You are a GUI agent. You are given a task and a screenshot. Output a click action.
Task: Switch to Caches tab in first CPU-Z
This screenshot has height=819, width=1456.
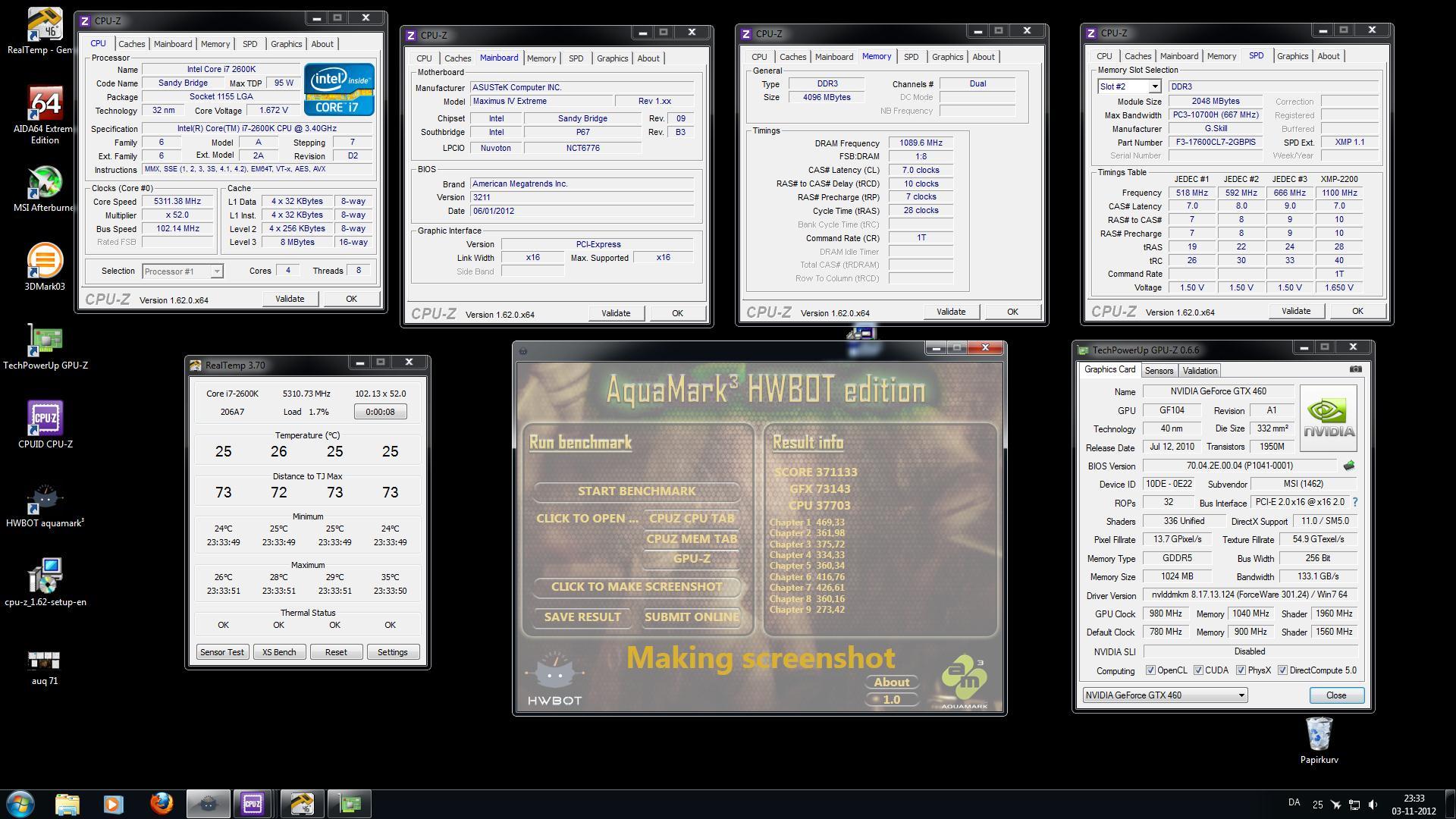131,44
